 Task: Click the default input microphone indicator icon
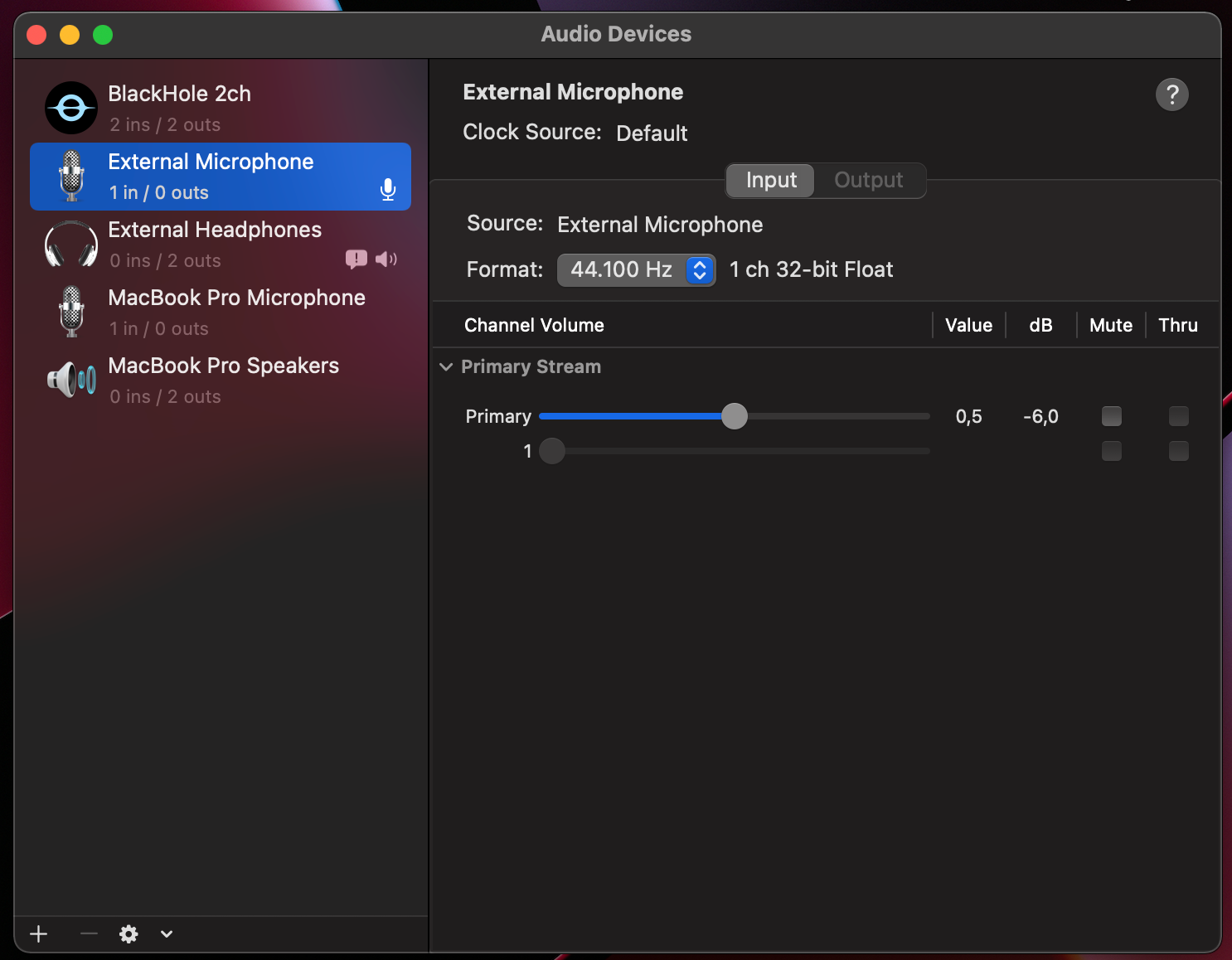[387, 190]
